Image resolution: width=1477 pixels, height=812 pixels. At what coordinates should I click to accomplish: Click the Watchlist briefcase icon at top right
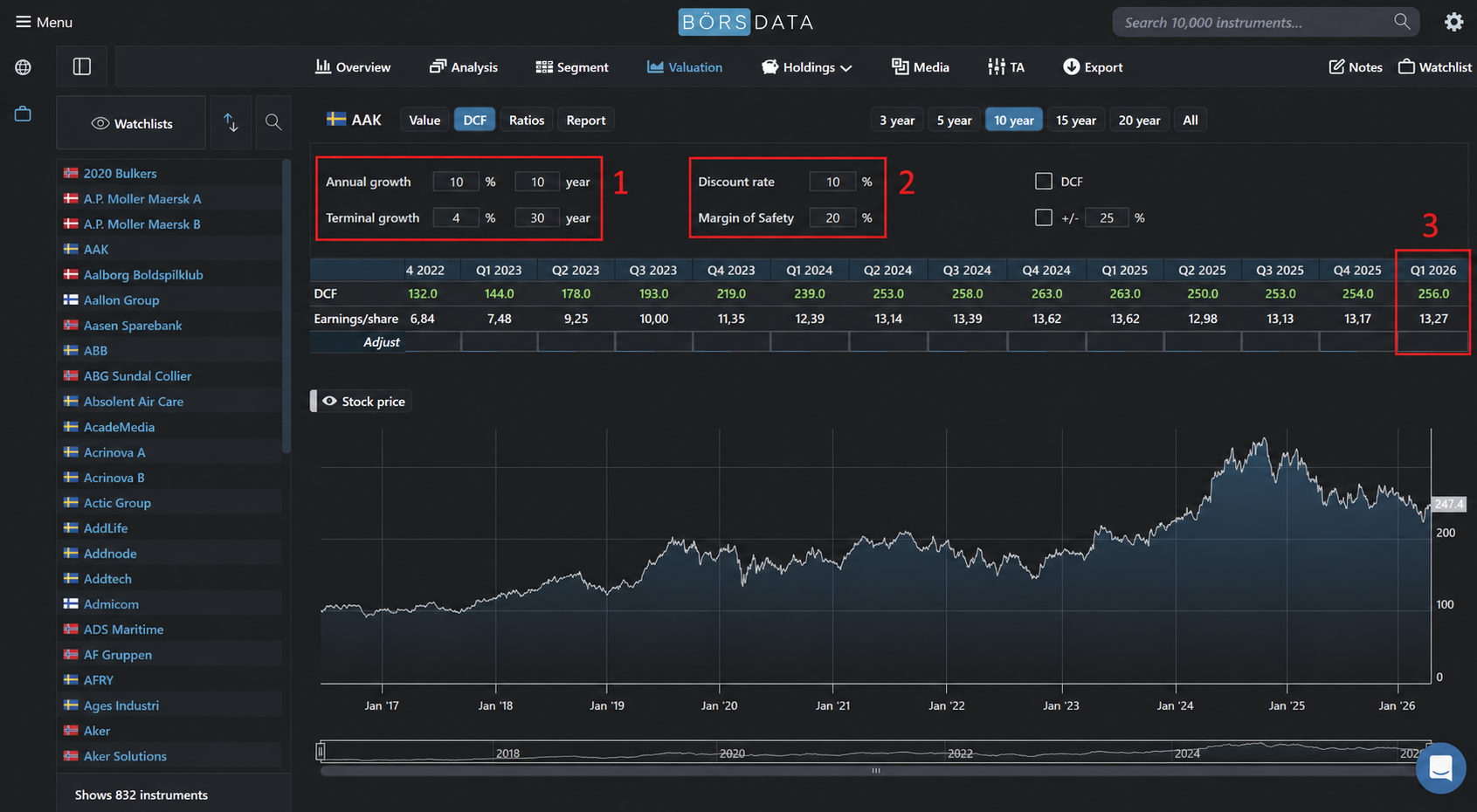coord(1406,66)
